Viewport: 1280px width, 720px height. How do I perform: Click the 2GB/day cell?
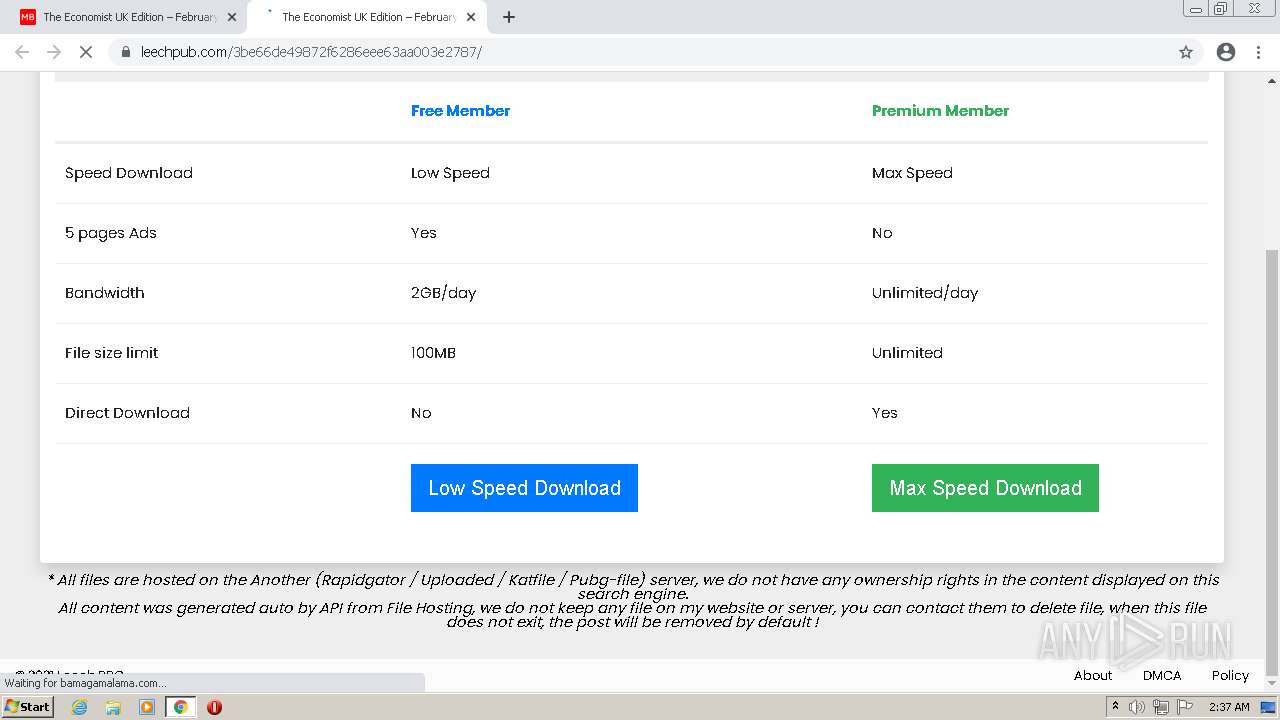[x=443, y=293]
